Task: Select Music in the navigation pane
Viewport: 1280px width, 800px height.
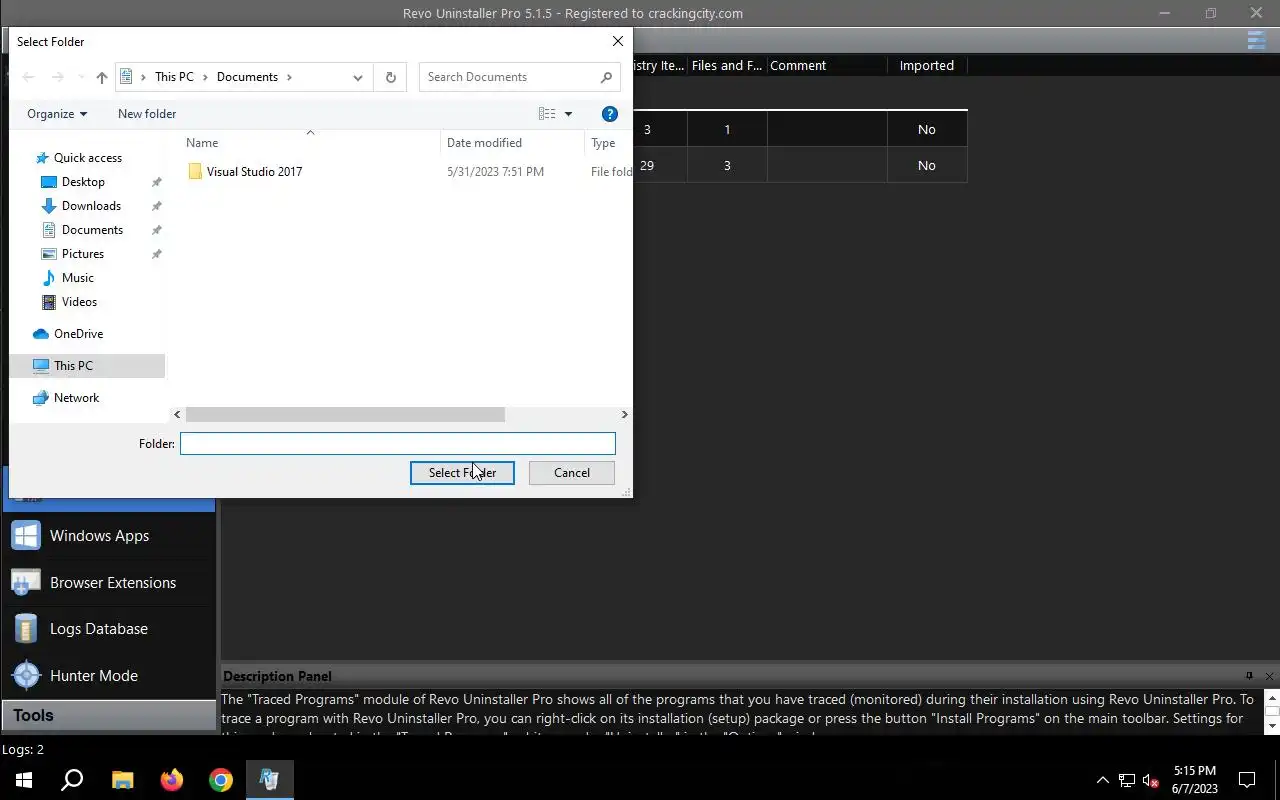Action: click(x=78, y=278)
